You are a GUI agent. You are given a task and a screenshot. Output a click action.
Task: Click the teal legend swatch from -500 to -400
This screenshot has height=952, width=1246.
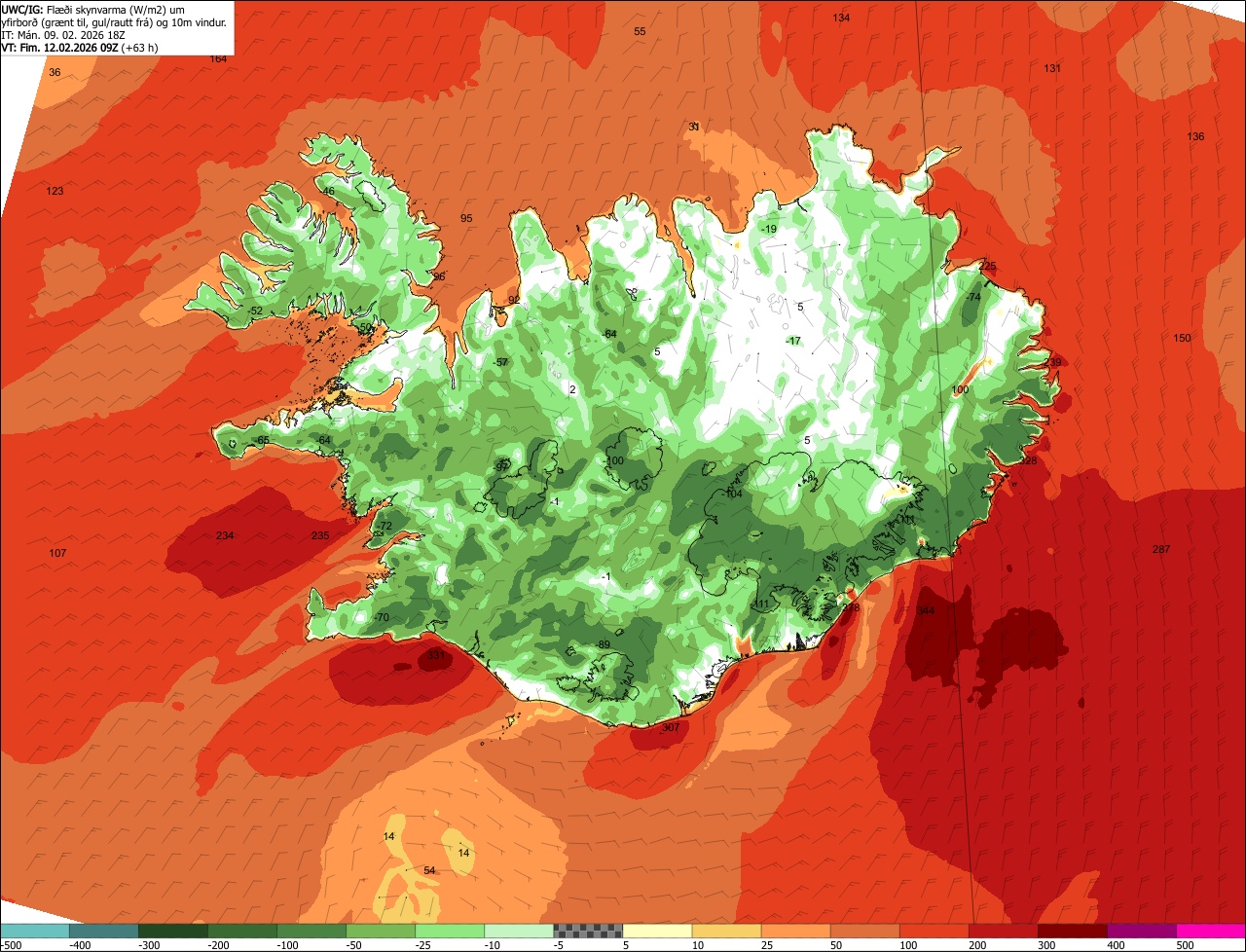[34, 931]
